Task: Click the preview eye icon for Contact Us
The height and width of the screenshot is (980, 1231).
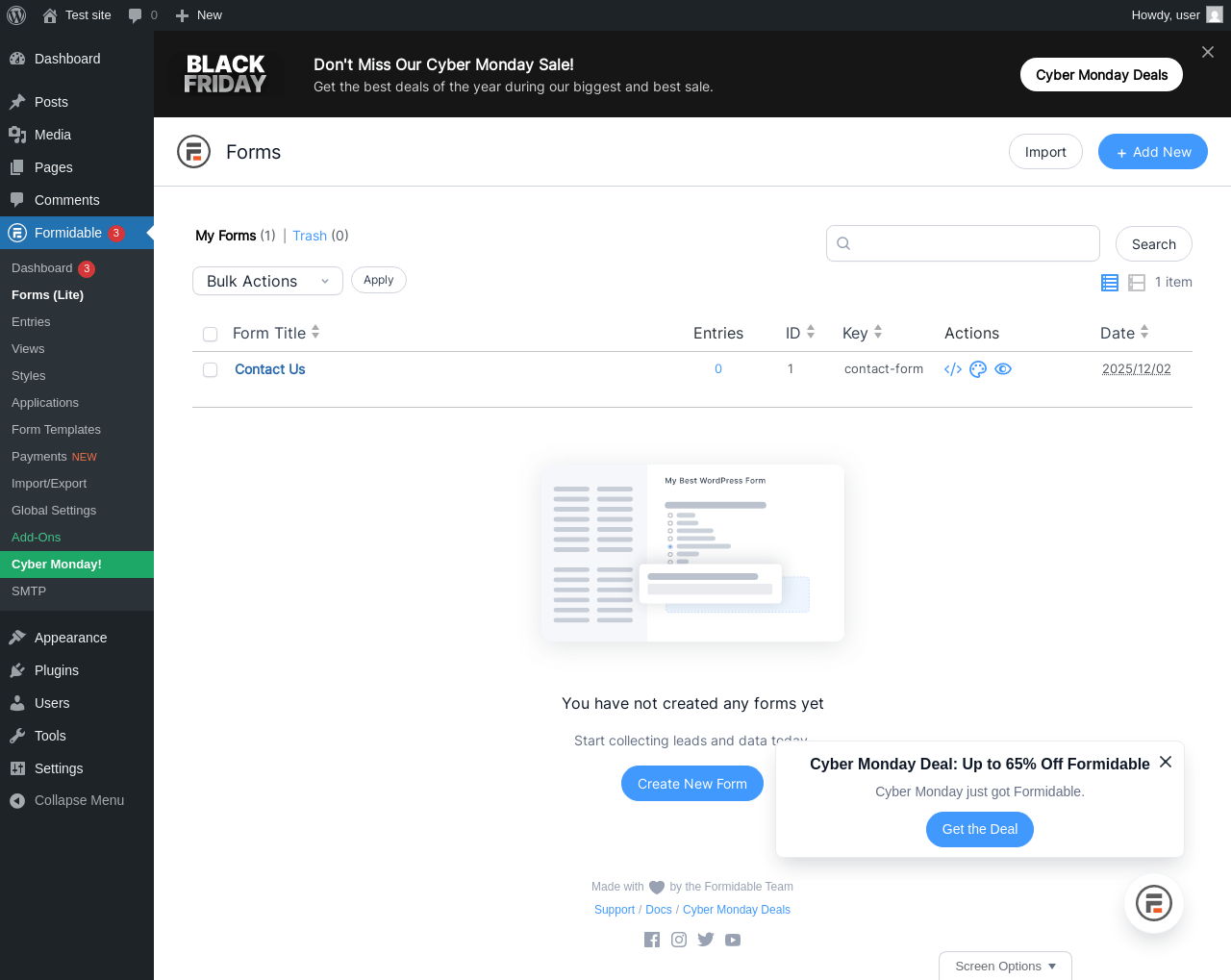Action: 1003,369
